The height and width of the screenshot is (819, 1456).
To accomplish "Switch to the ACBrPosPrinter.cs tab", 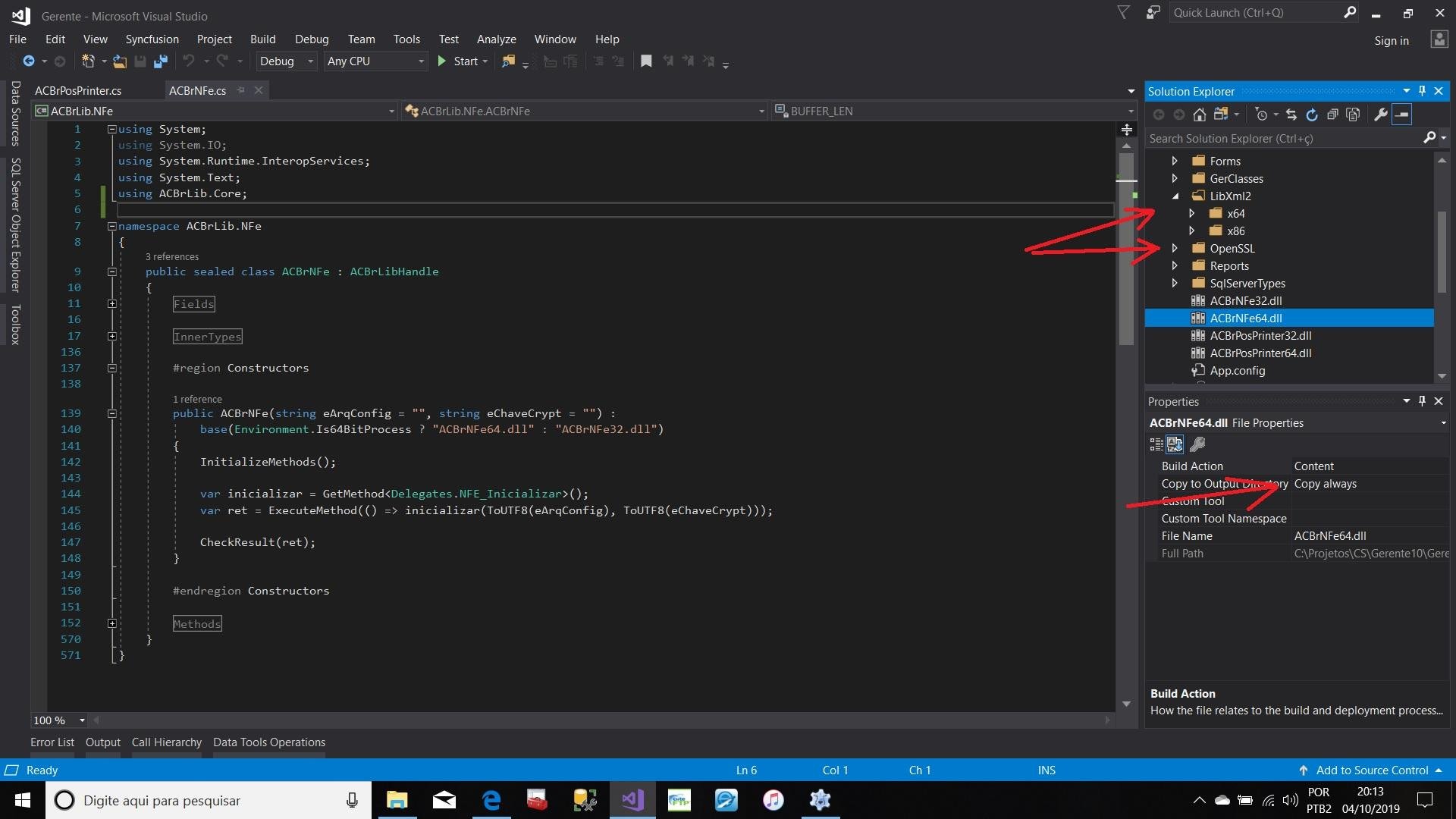I will click(78, 91).
